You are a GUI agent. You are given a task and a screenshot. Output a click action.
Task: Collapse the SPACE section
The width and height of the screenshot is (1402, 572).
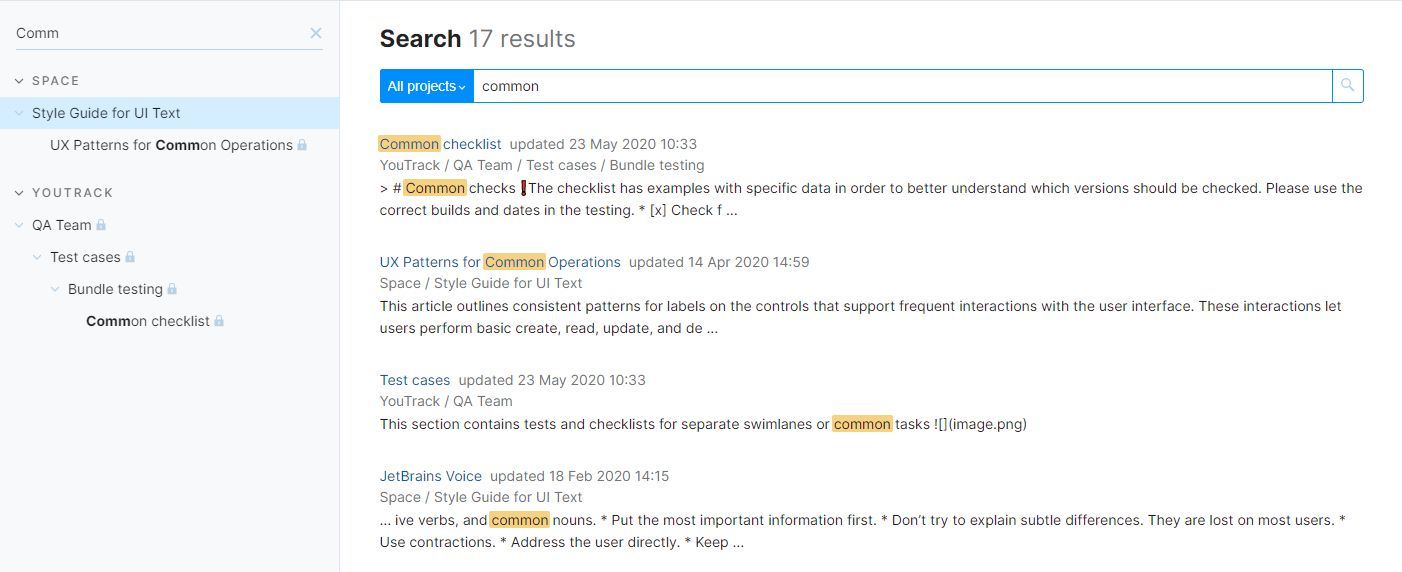(19, 81)
